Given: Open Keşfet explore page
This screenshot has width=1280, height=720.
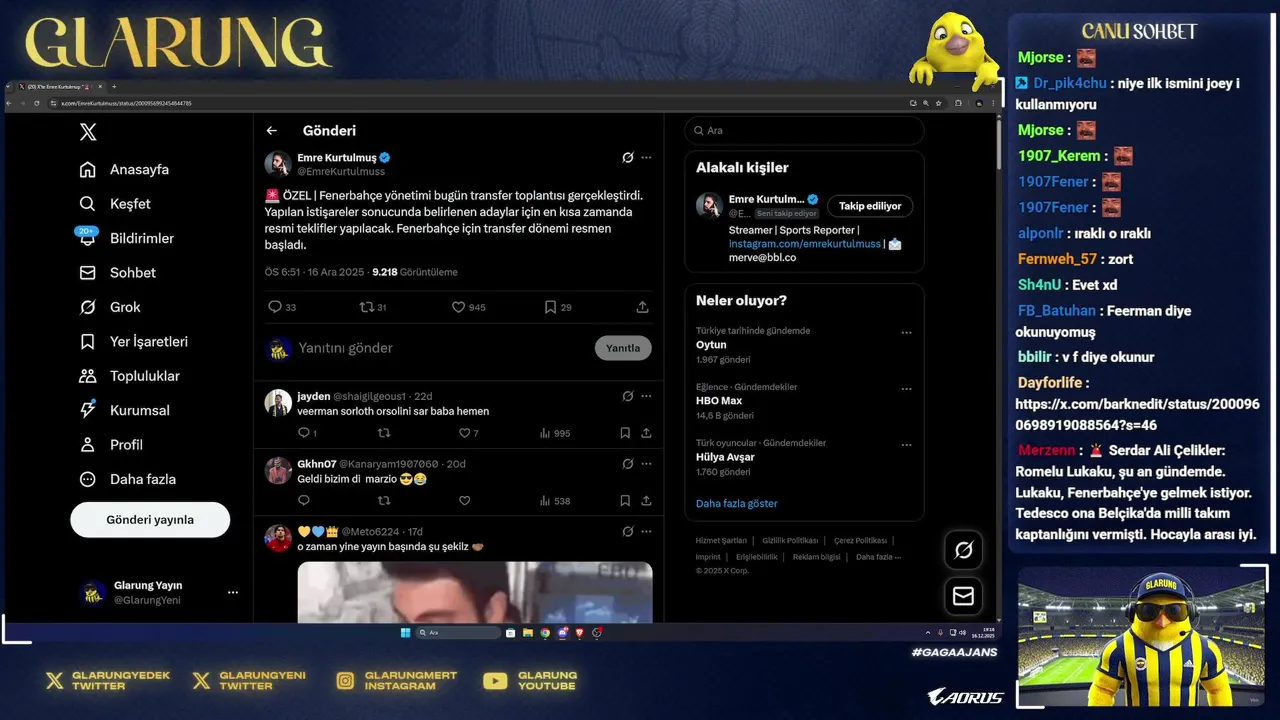Looking at the screenshot, I should click(115, 204).
